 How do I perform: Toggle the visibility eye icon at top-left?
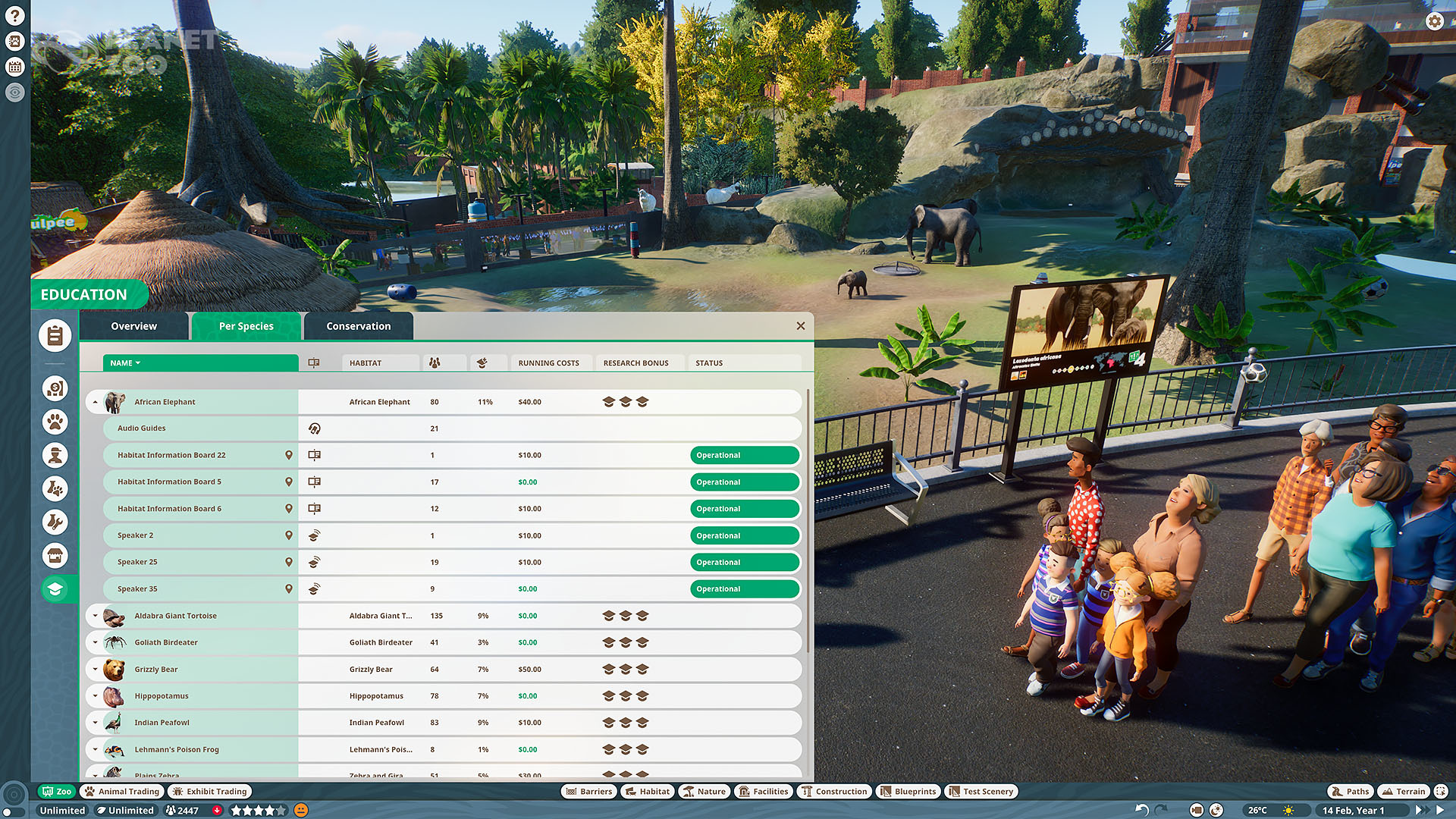14,93
